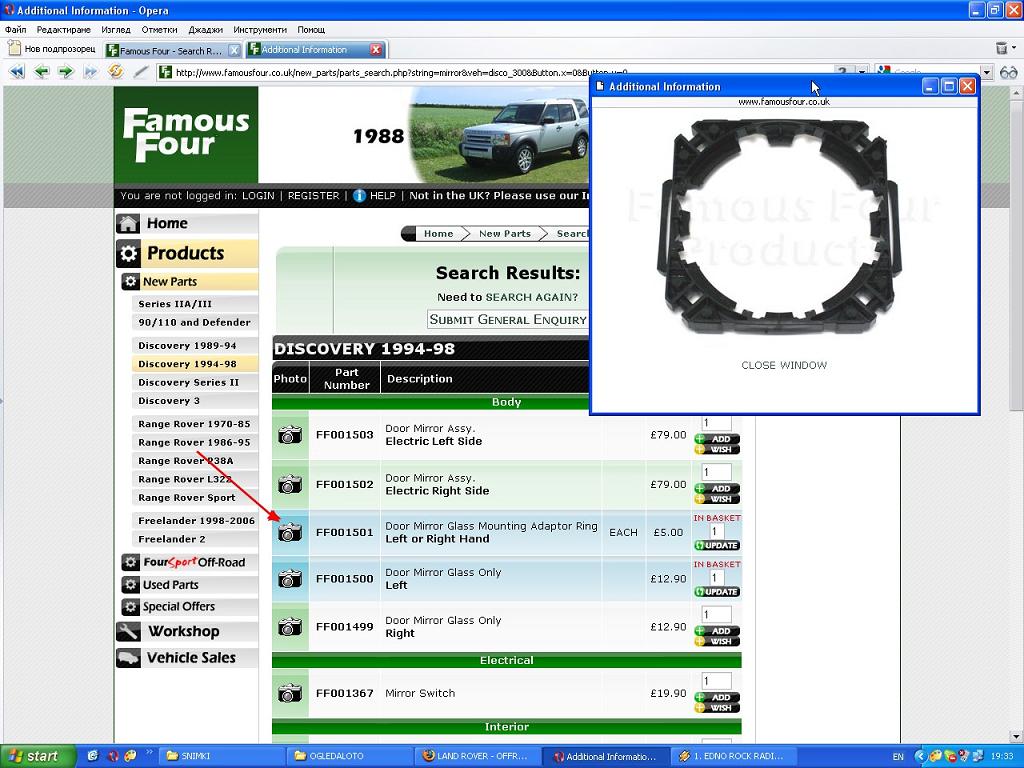Image resolution: width=1024 pixels, height=768 pixels.
Task: Open the closed-tabs trash can icon
Action: pos(1001,48)
